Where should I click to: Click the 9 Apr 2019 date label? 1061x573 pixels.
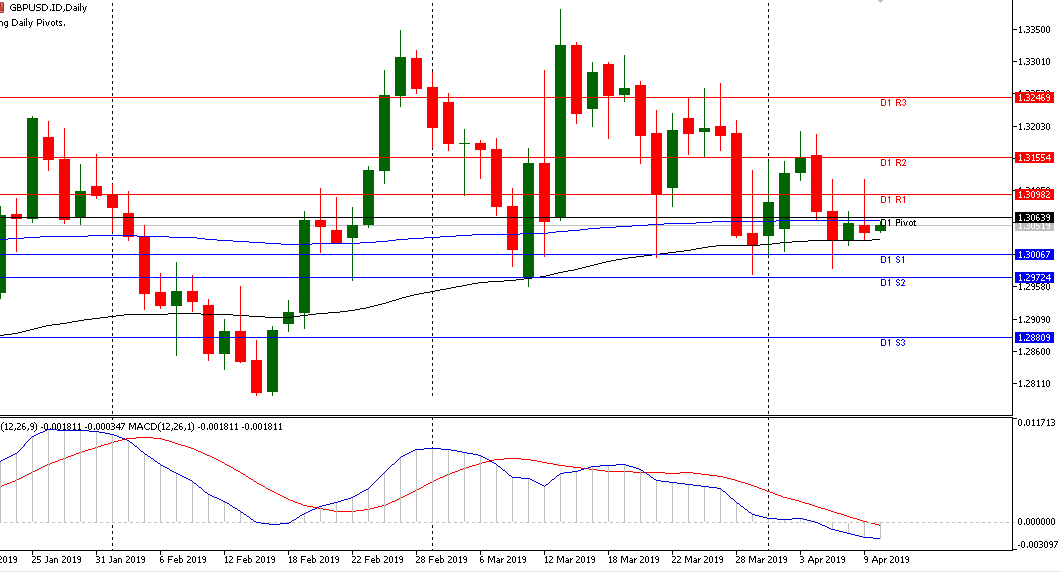click(885, 559)
